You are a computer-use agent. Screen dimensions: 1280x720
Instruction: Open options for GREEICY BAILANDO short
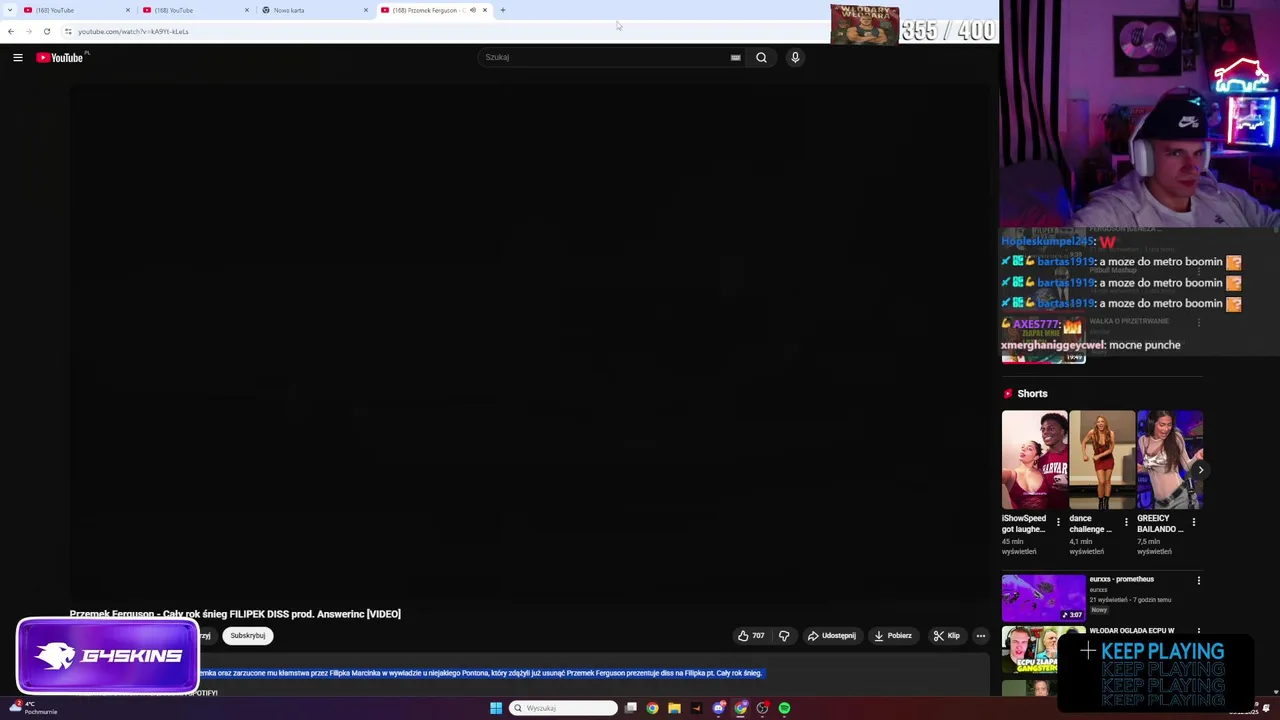(x=1194, y=522)
